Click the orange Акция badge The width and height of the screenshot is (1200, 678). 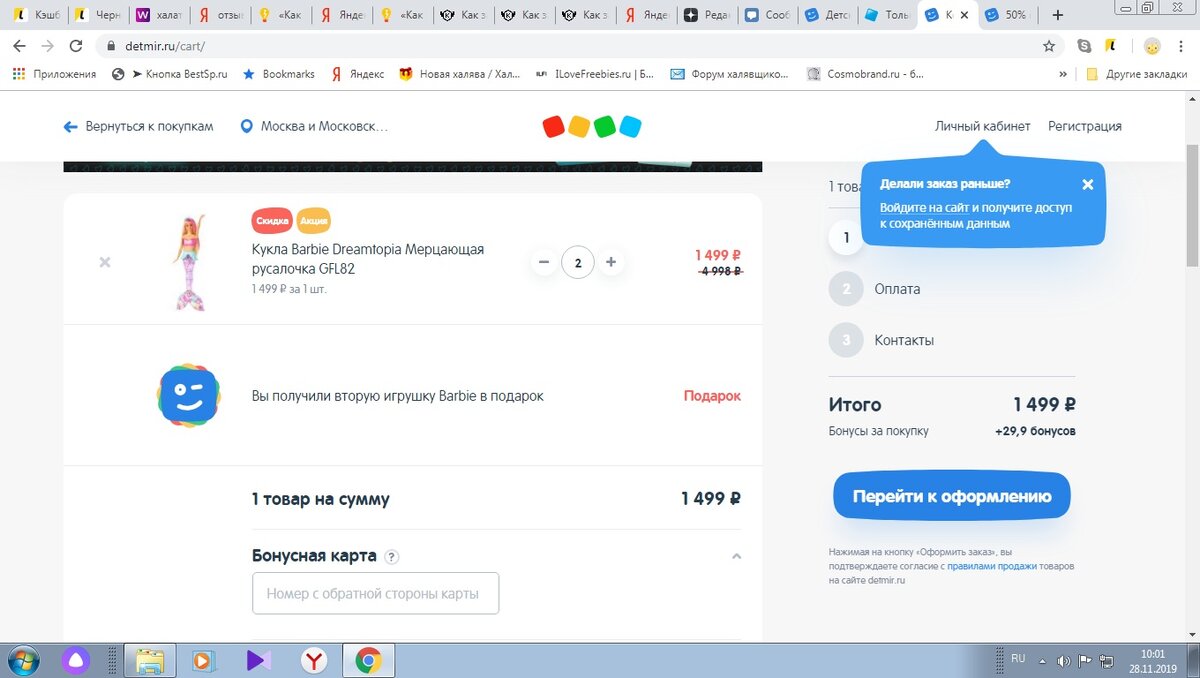[314, 220]
